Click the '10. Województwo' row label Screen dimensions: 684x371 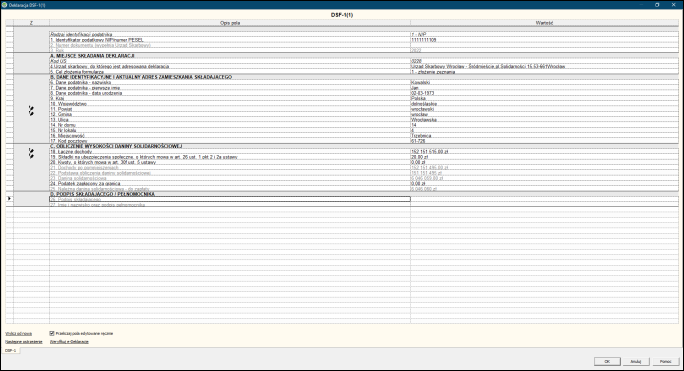(68, 104)
